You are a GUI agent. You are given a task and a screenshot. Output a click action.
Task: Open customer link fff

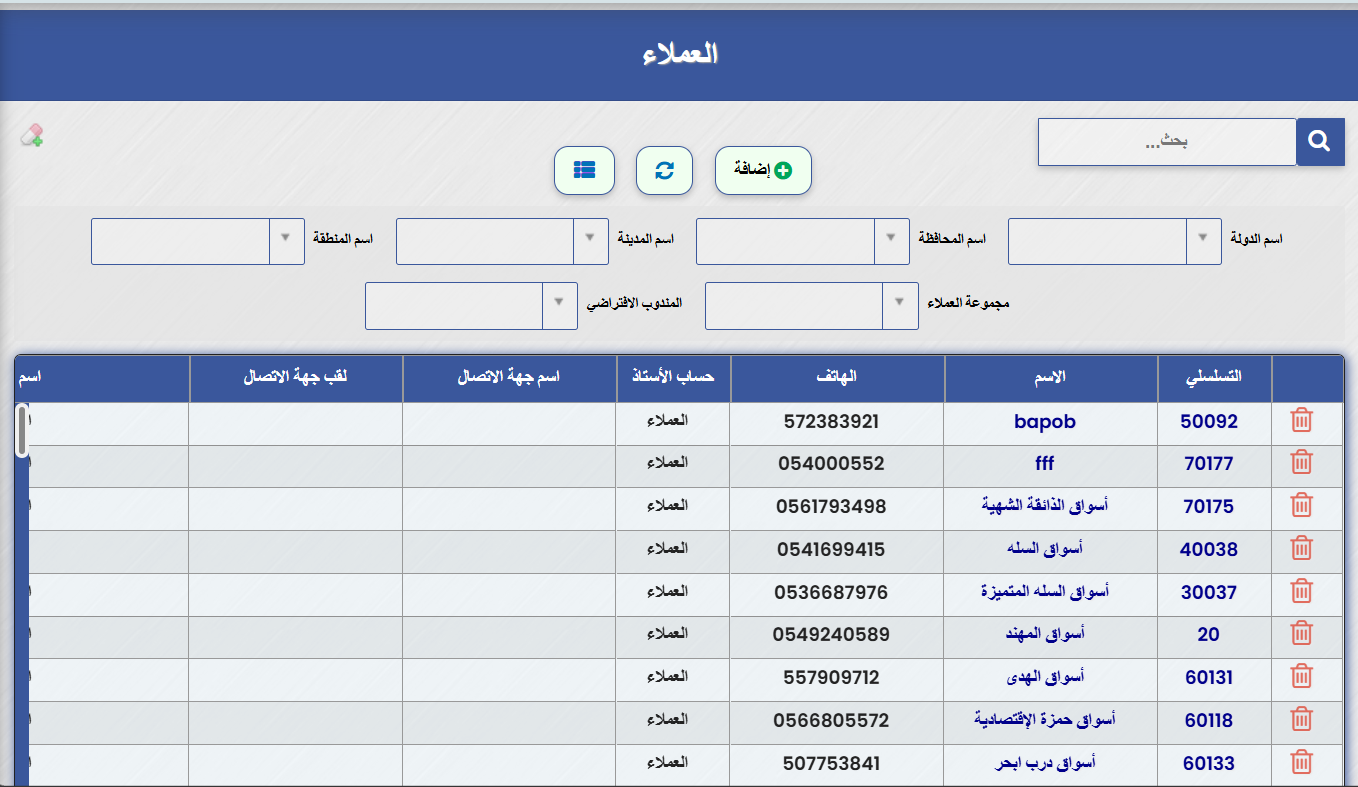click(x=1044, y=464)
